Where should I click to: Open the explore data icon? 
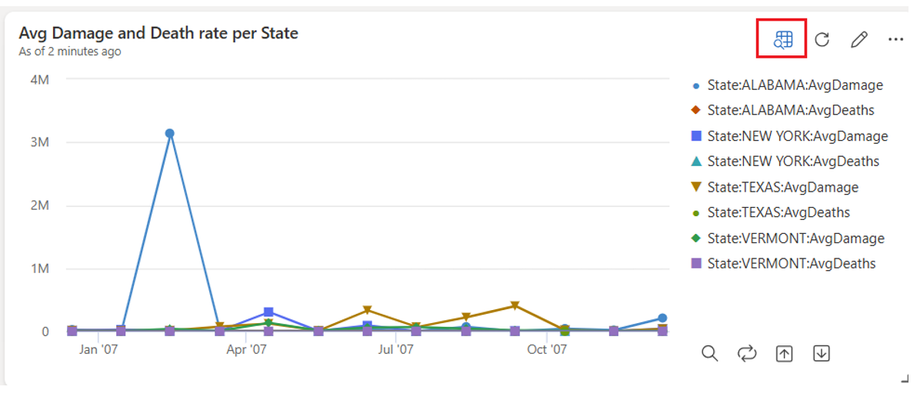tap(782, 39)
